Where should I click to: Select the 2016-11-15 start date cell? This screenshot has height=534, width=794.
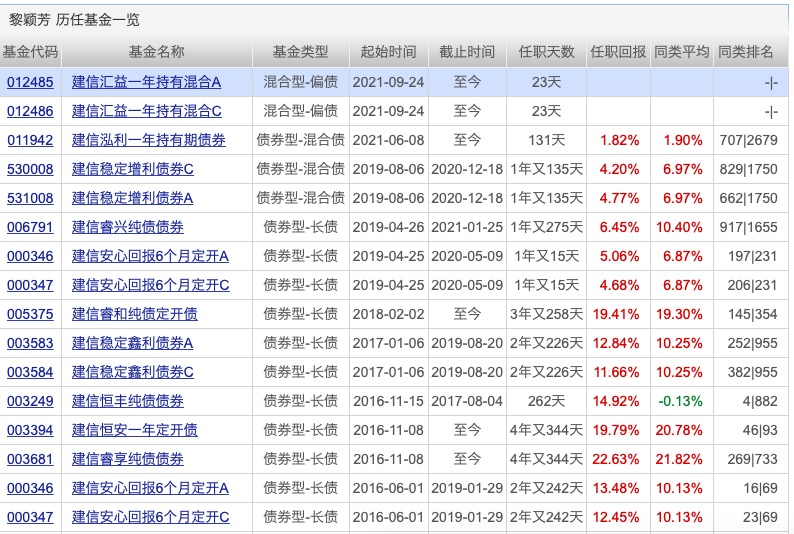[388, 401]
